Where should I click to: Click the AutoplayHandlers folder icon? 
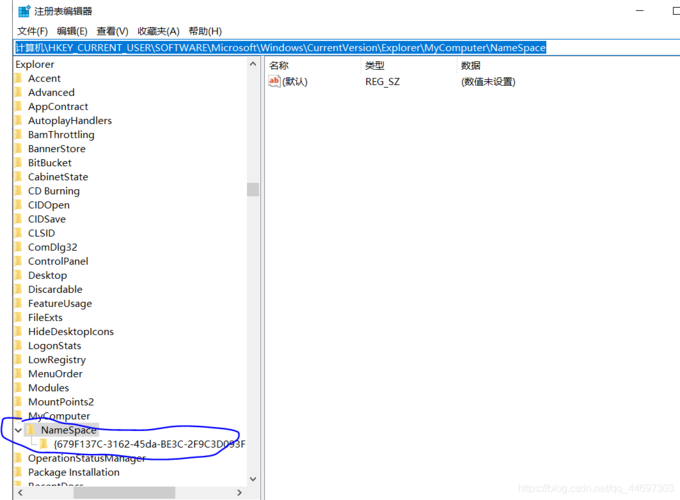click(x=18, y=120)
